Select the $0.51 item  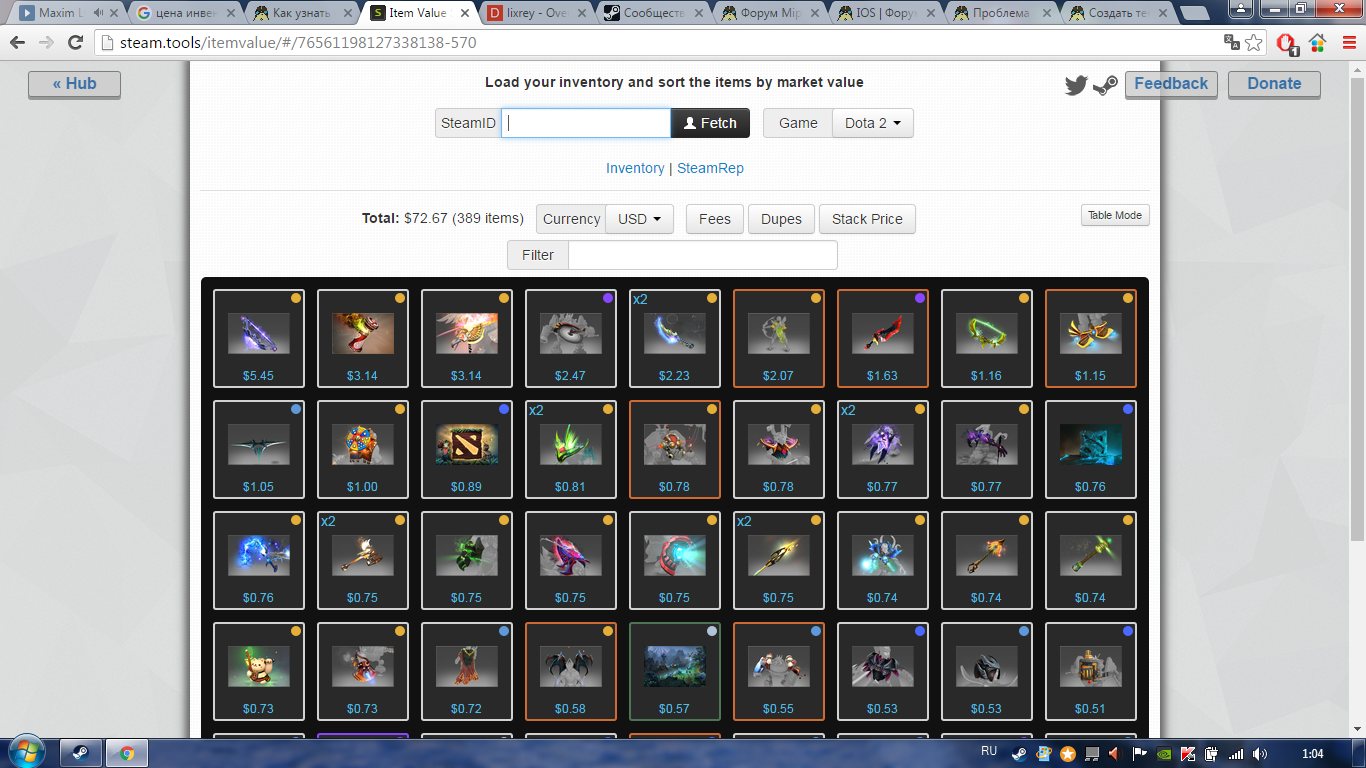click(x=1091, y=672)
